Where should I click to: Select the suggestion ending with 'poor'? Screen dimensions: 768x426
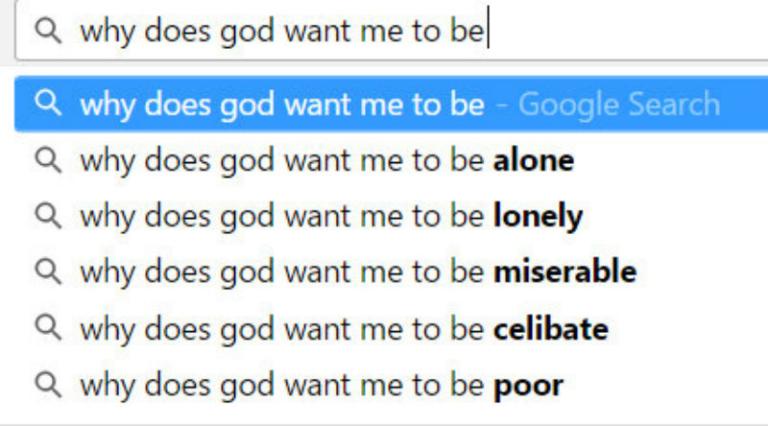391,385
